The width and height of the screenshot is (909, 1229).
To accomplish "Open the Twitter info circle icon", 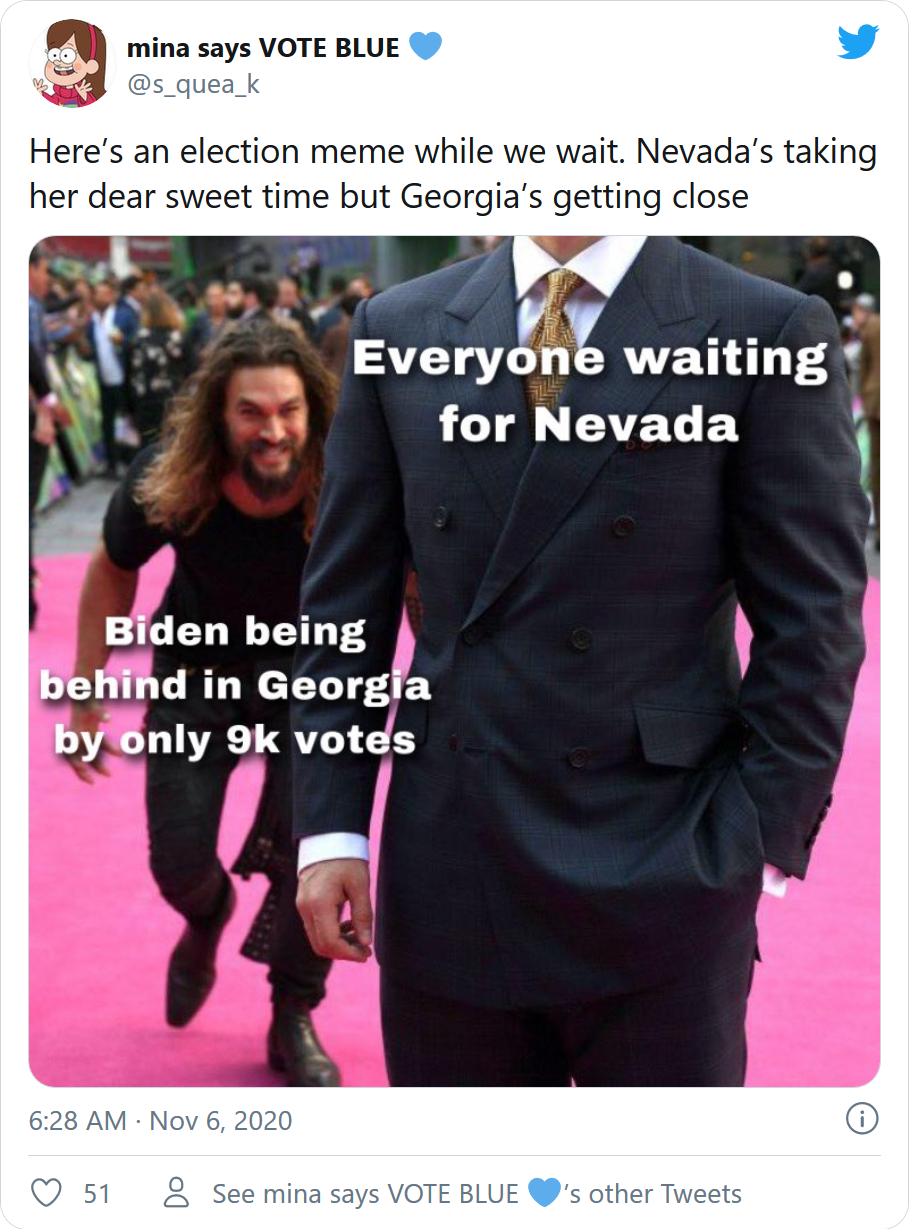I will coord(862,1119).
